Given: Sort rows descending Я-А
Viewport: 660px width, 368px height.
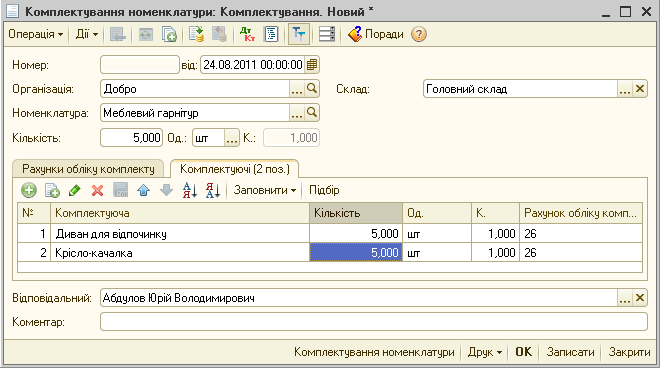Looking at the screenshot, I should pos(213,190).
